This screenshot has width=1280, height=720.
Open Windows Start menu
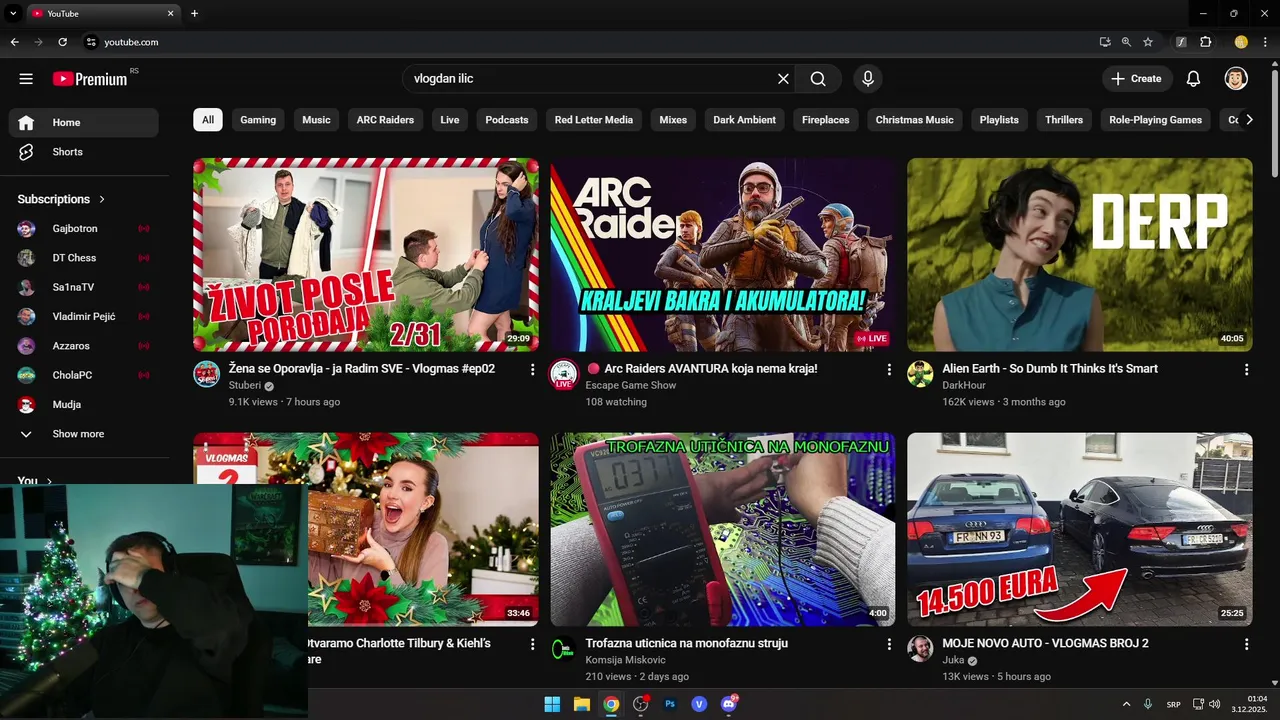click(x=552, y=704)
